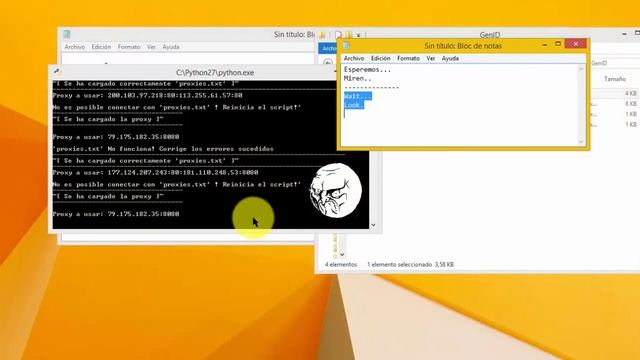The width and height of the screenshot is (640, 360).
Task: Click the new document icon in GenID quick access toolbar
Action: pyautogui.click(x=338, y=35)
